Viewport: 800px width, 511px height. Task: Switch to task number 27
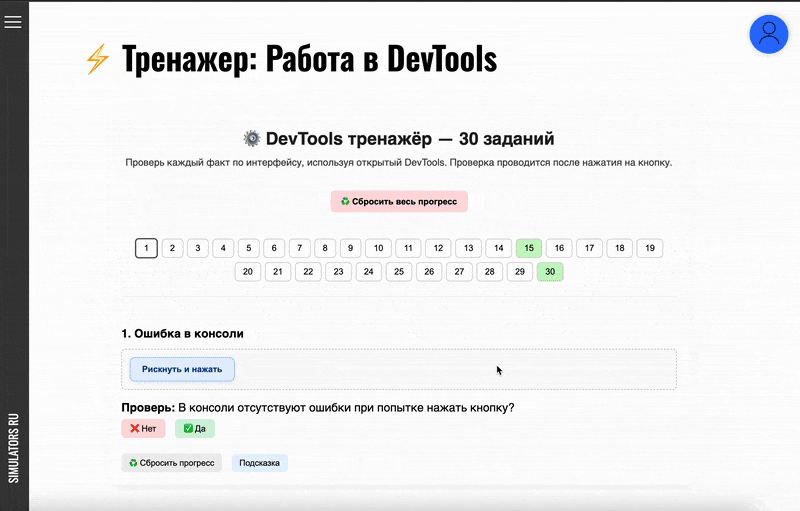[459, 272]
